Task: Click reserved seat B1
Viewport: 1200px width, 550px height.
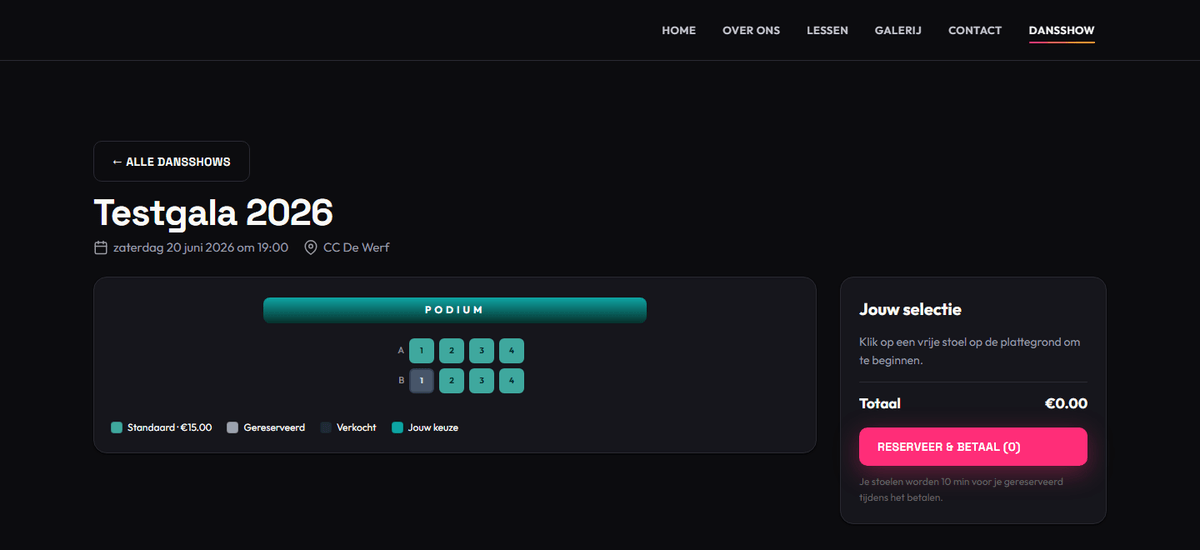Action: pos(422,381)
